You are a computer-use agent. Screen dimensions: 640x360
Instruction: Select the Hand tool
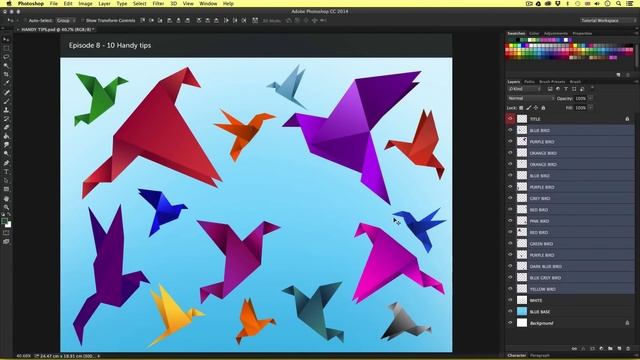pyautogui.click(x=6, y=199)
